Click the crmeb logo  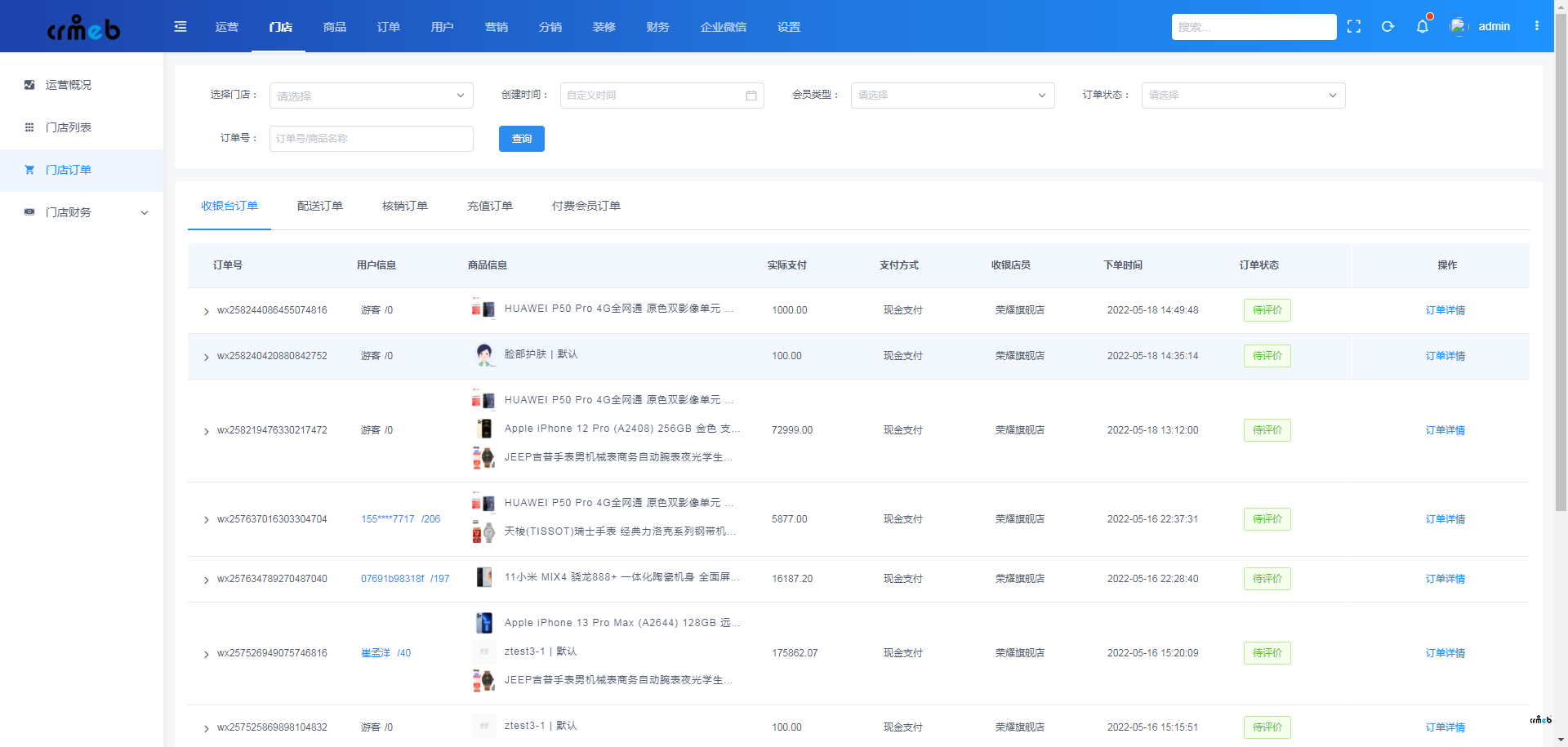(x=83, y=28)
